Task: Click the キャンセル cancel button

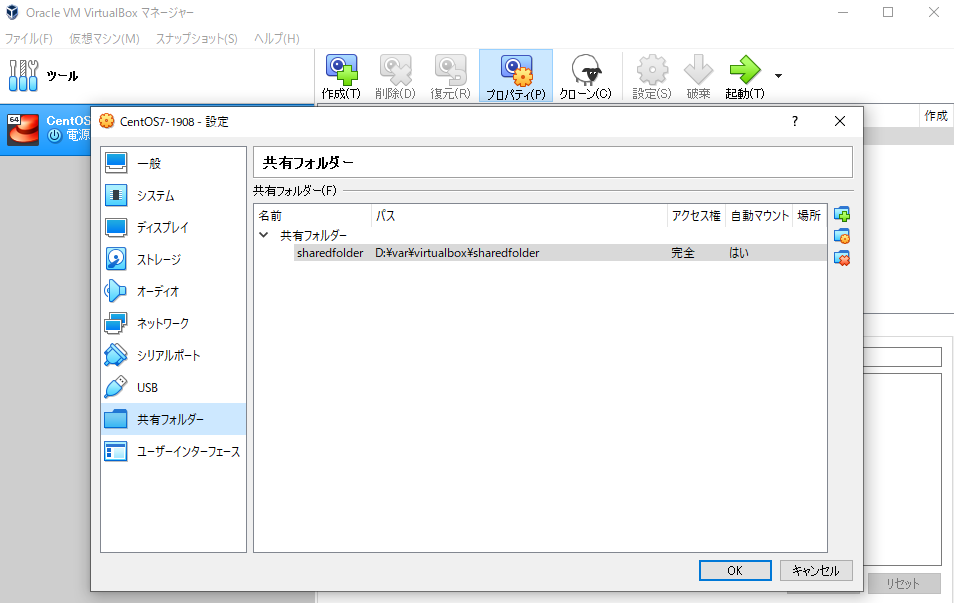Action: [x=816, y=570]
